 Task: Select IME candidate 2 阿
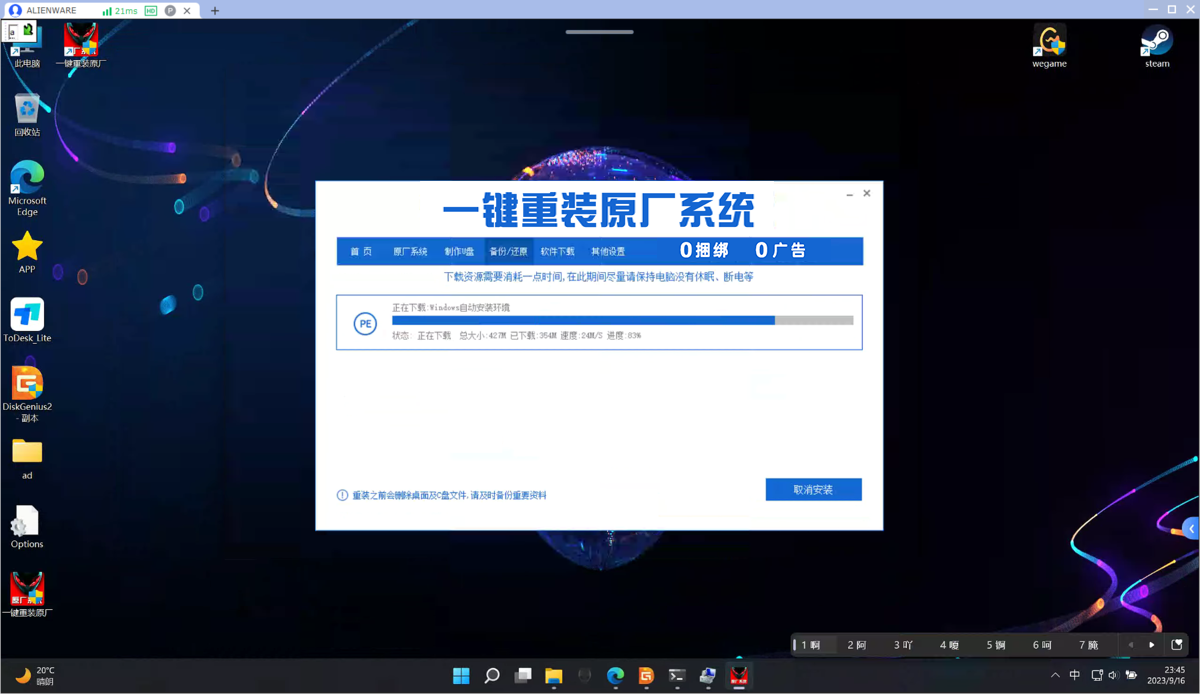click(857, 645)
